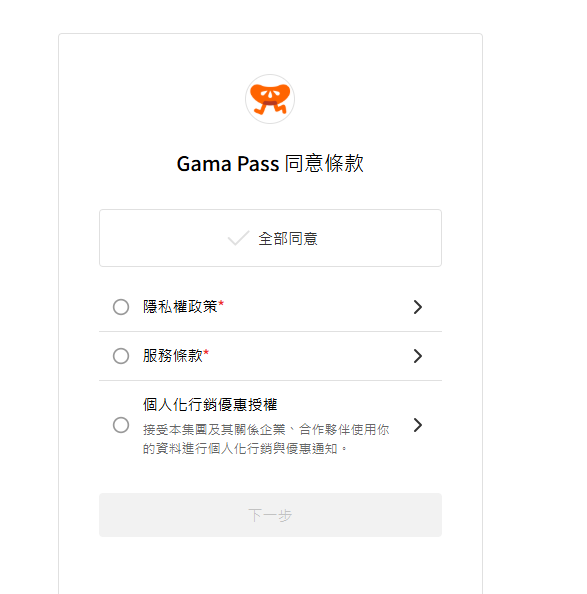This screenshot has width=587, height=594.
Task: Click the disabled 下一步 button
Action: 270,515
